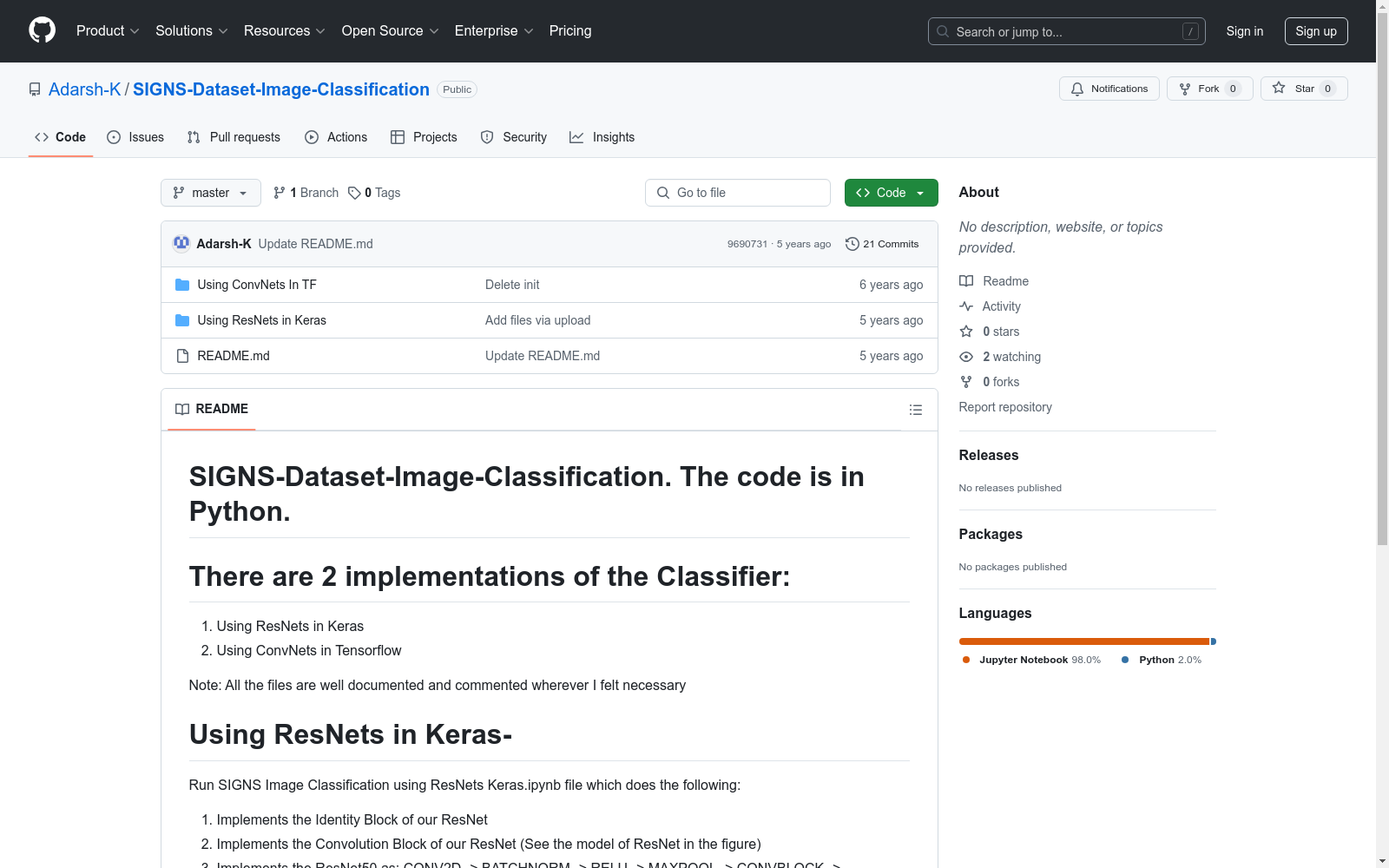The height and width of the screenshot is (868, 1389).
Task: Click the stars icon in About sidebar
Action: point(966,332)
